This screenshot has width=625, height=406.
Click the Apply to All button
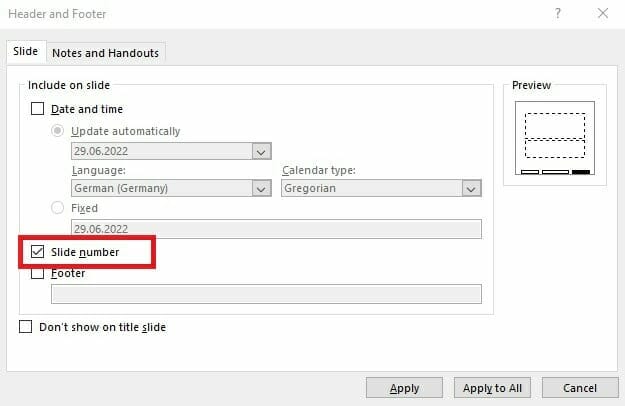(x=492, y=388)
